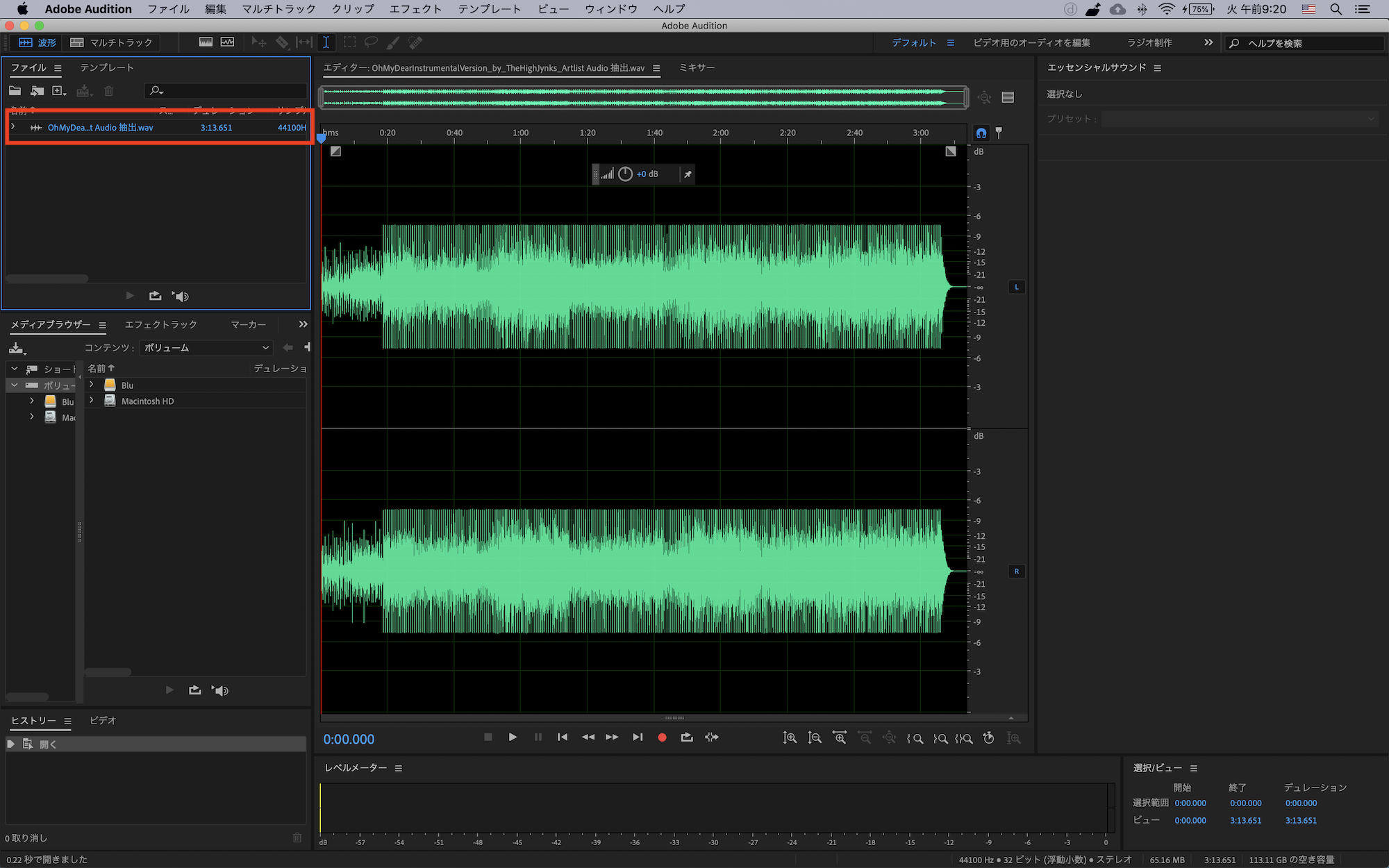Click the Record button in the transport
The image size is (1389, 868).
(x=662, y=737)
